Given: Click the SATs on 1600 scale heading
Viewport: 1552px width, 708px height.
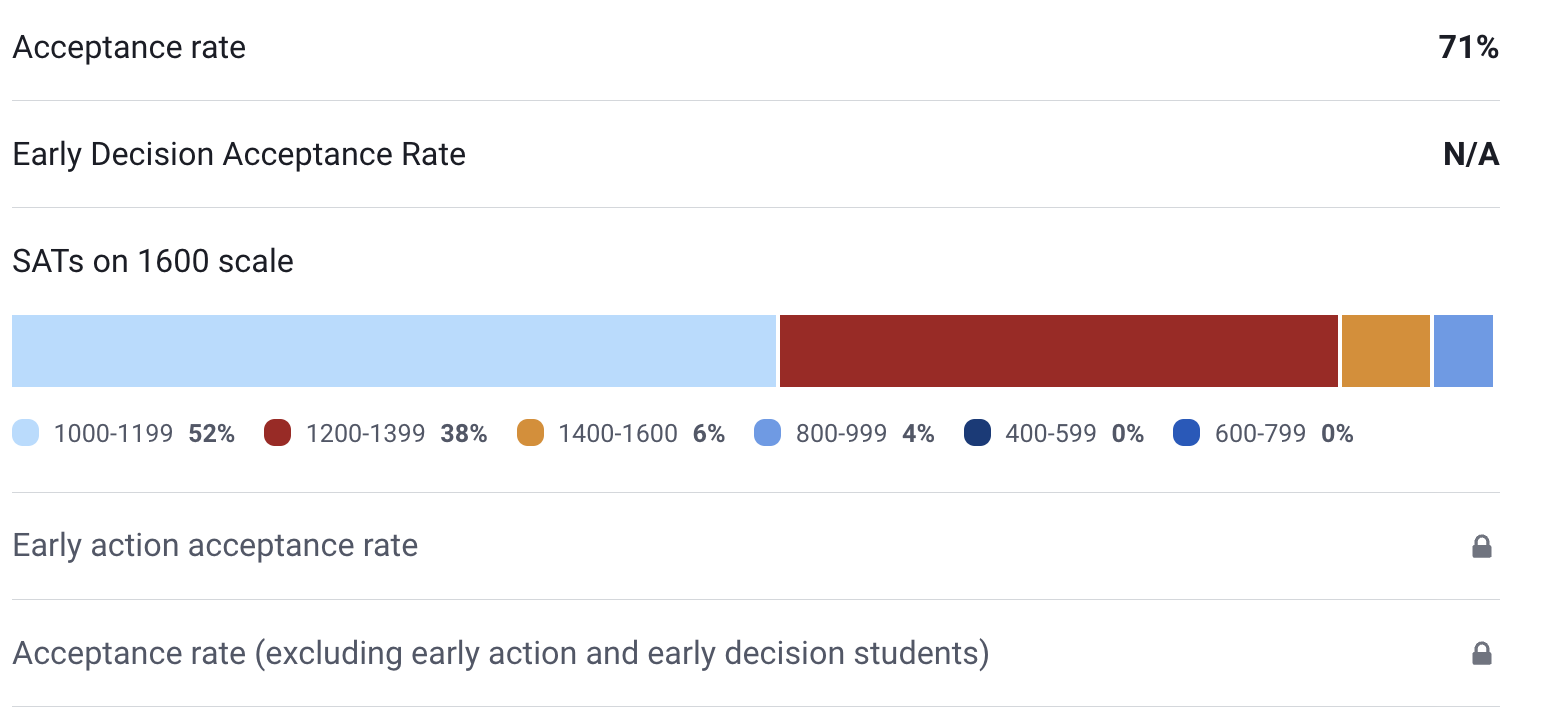Looking at the screenshot, I should tap(153, 262).
